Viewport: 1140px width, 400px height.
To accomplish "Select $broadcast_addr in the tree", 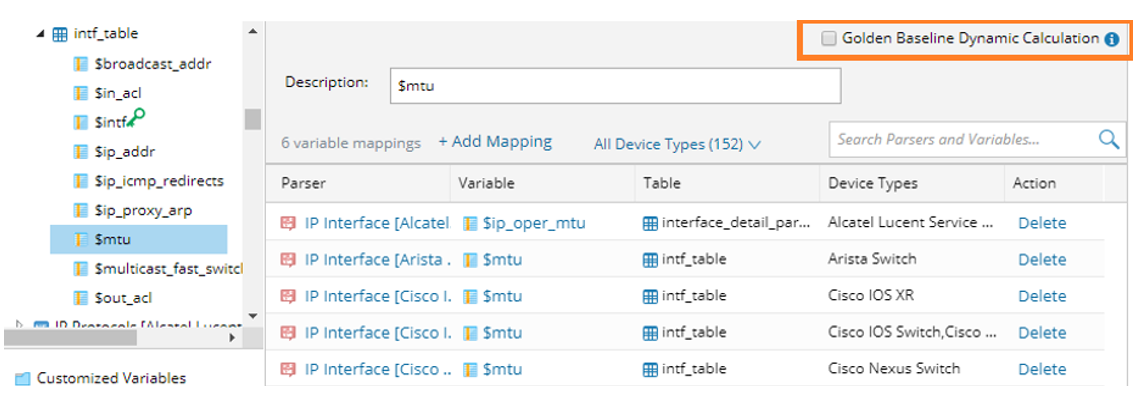I will click(x=152, y=64).
